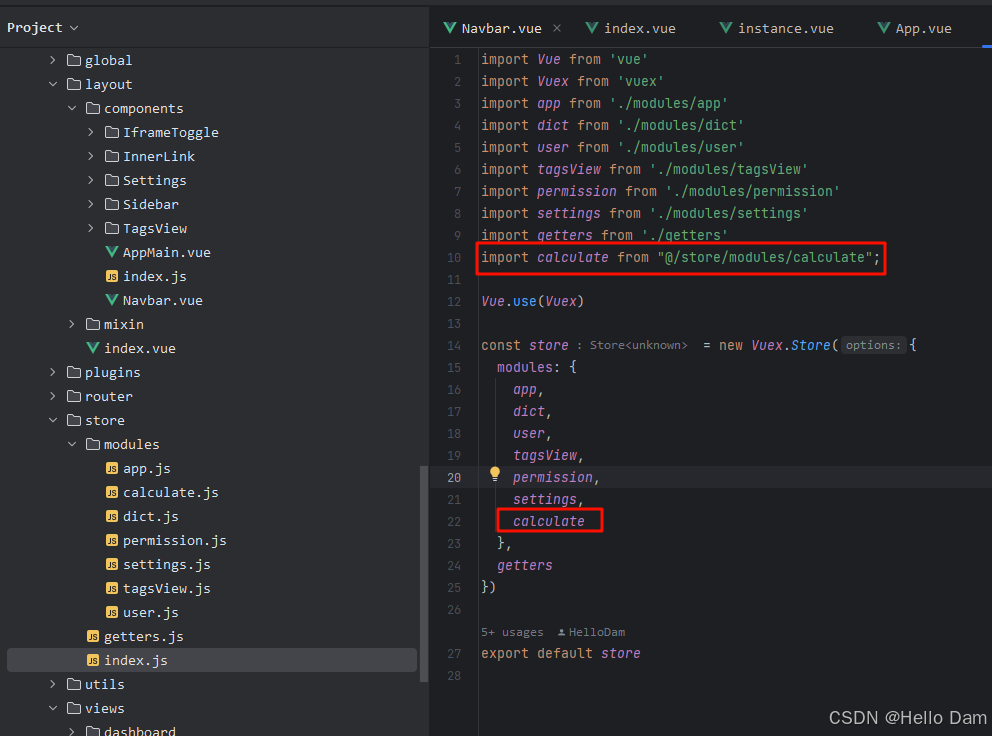Click the store folder icon
Screen dimensions: 992x736
[x=74, y=420]
